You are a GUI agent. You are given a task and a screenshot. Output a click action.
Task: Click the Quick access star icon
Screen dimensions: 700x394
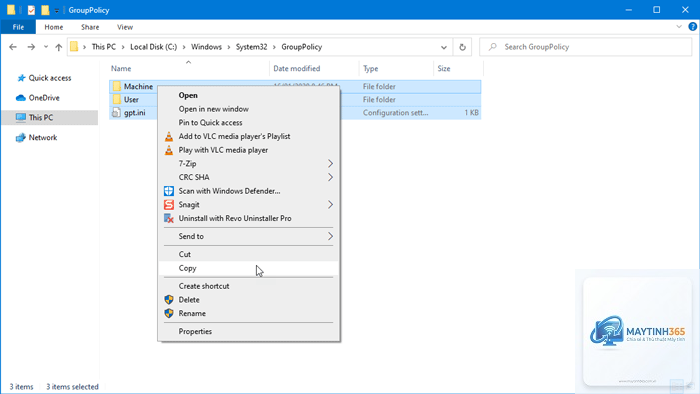tap(21, 78)
